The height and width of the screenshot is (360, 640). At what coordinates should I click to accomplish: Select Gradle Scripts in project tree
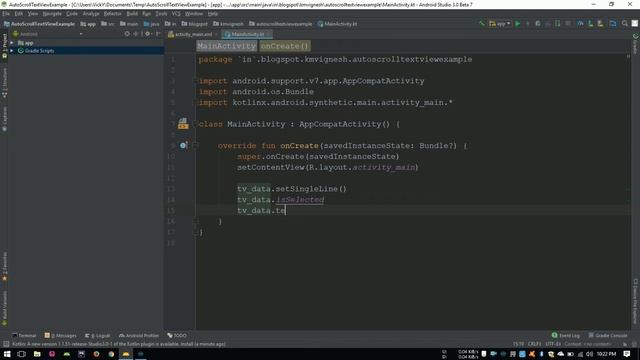[x=39, y=51]
